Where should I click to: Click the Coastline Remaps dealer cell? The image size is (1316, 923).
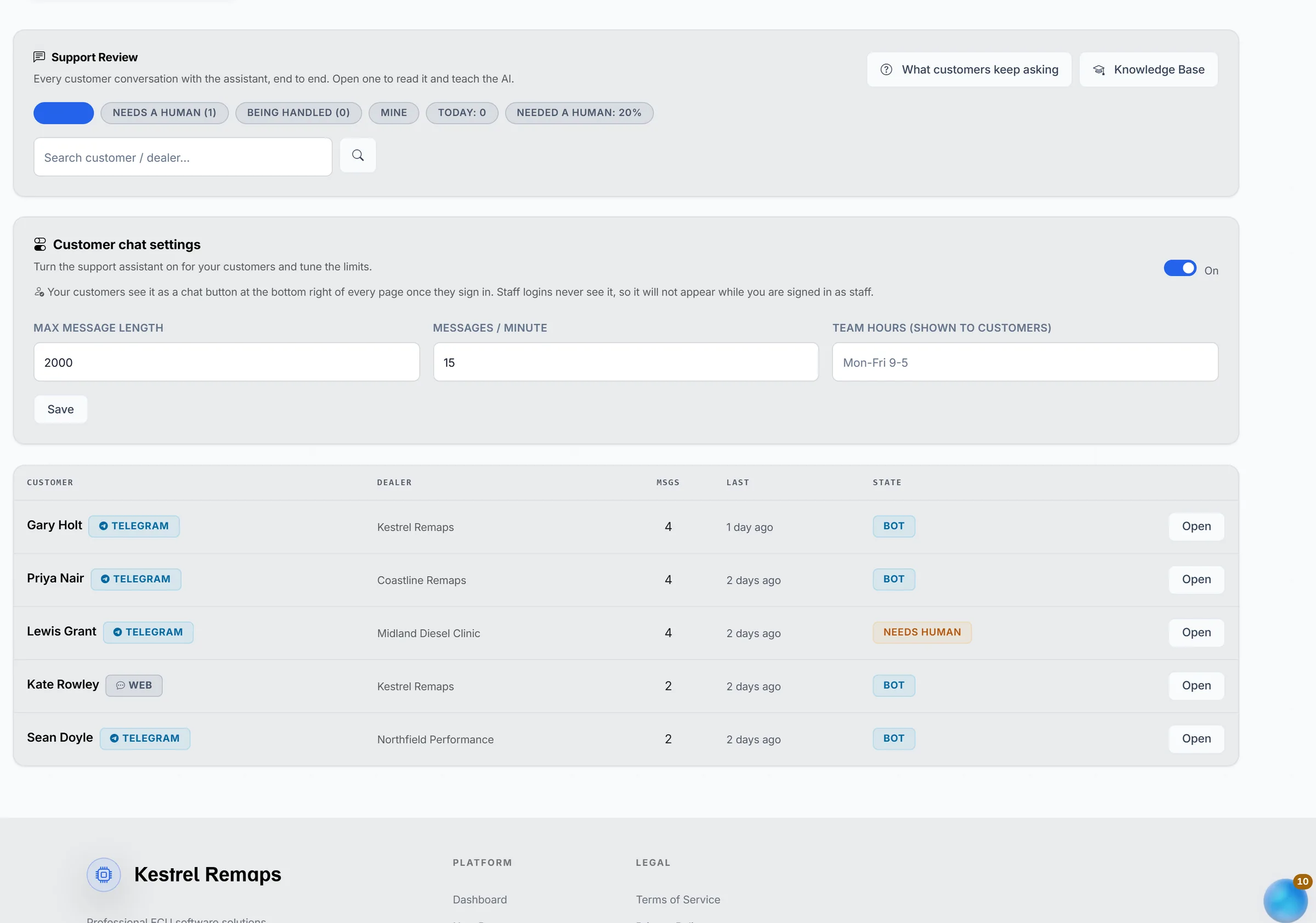coord(421,580)
